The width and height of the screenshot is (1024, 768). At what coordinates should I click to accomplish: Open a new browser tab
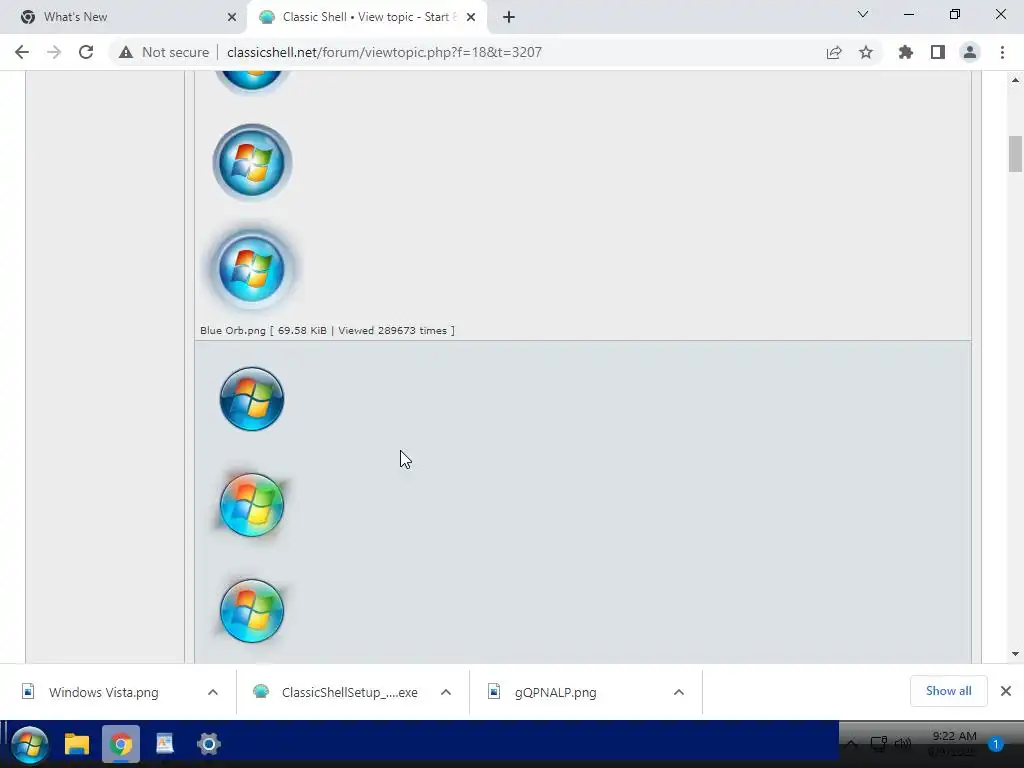click(509, 17)
